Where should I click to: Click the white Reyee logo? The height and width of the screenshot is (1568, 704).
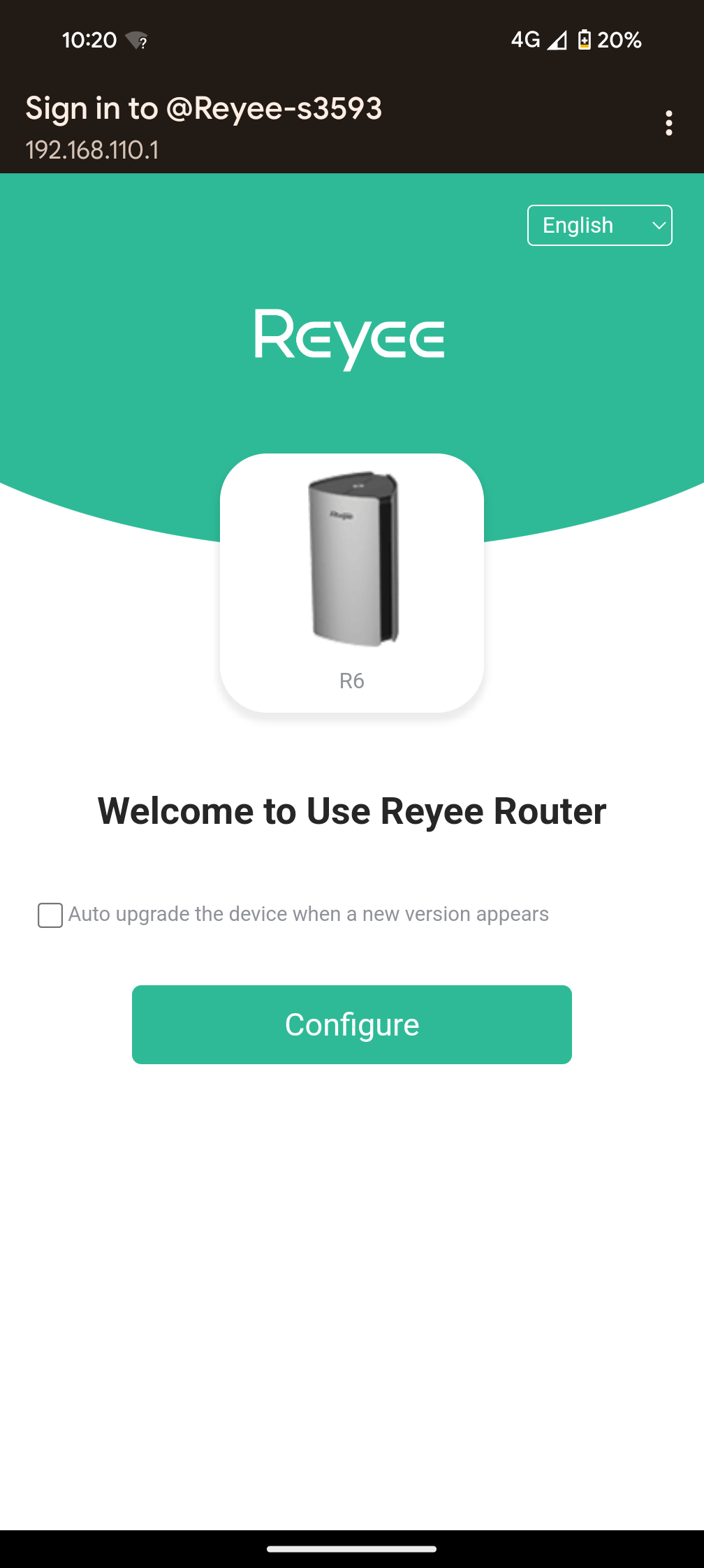[x=350, y=340]
